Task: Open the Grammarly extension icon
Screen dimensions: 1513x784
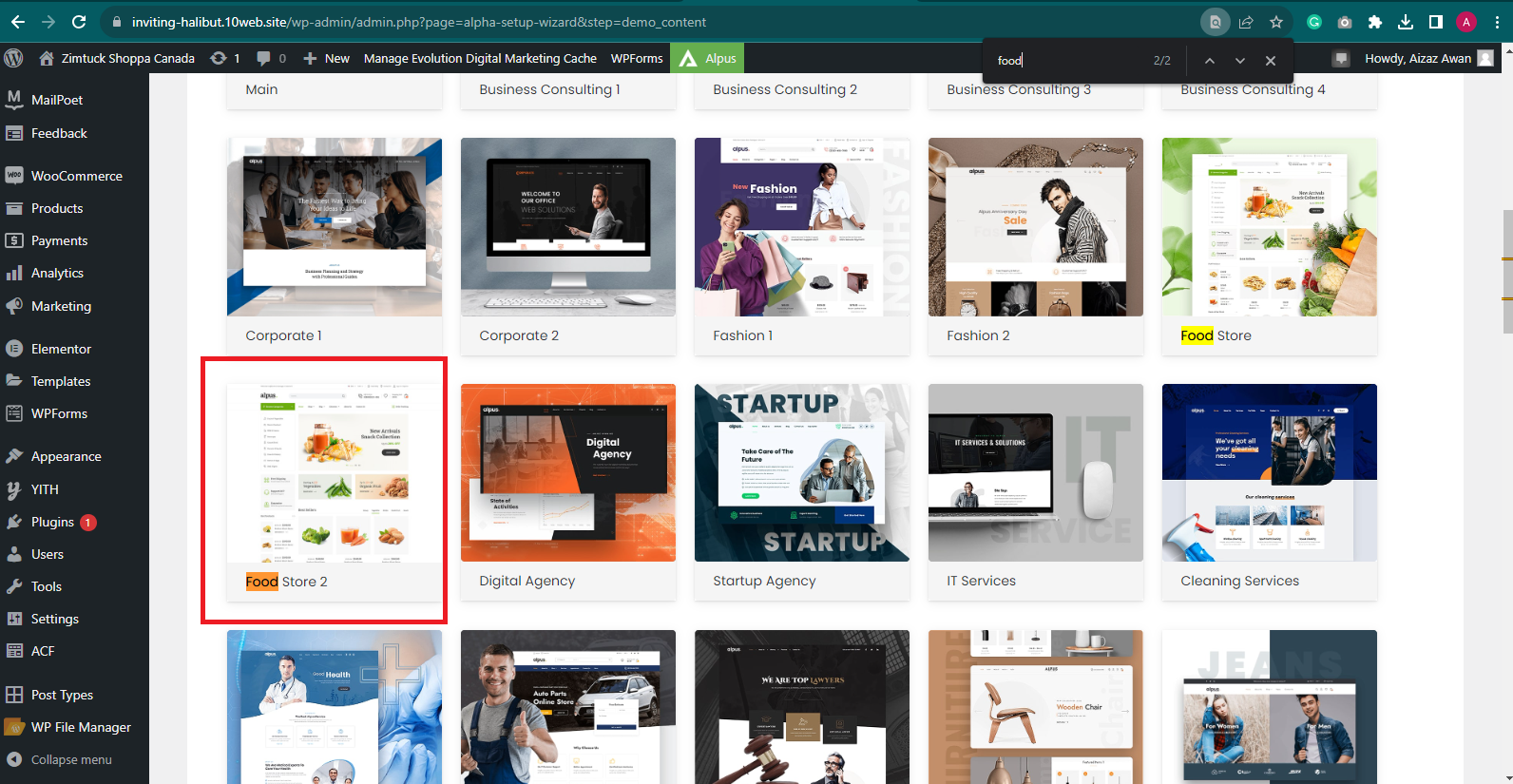Action: (x=1314, y=22)
